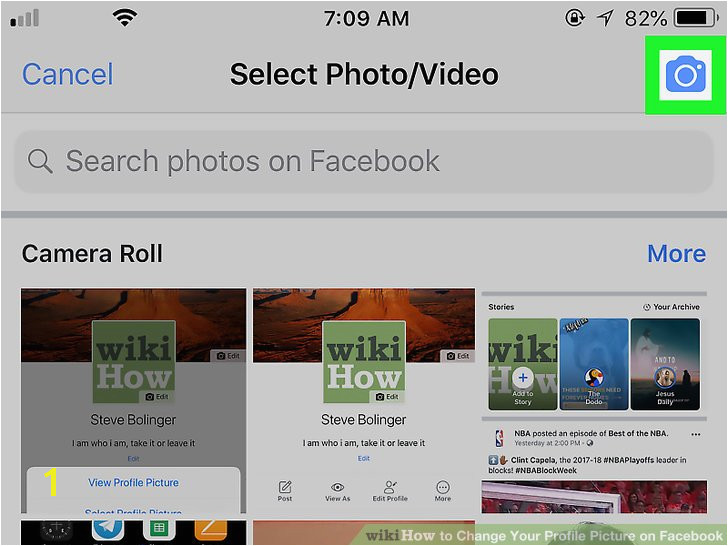This screenshot has height=546, width=728.
Task: Select the Stories news feed thumbnail
Action: click(594, 402)
